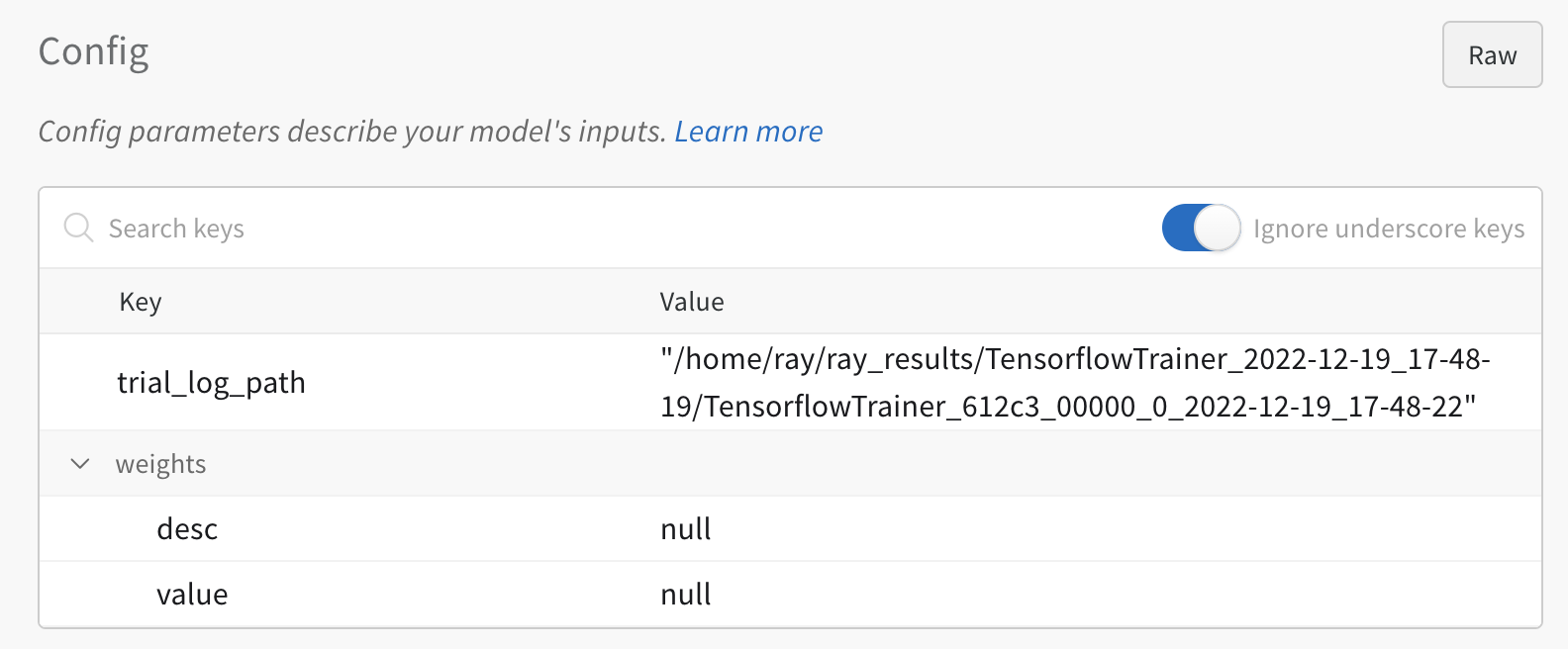This screenshot has height=649, width=1568.
Task: Click the Config panel heading
Action: [94, 52]
